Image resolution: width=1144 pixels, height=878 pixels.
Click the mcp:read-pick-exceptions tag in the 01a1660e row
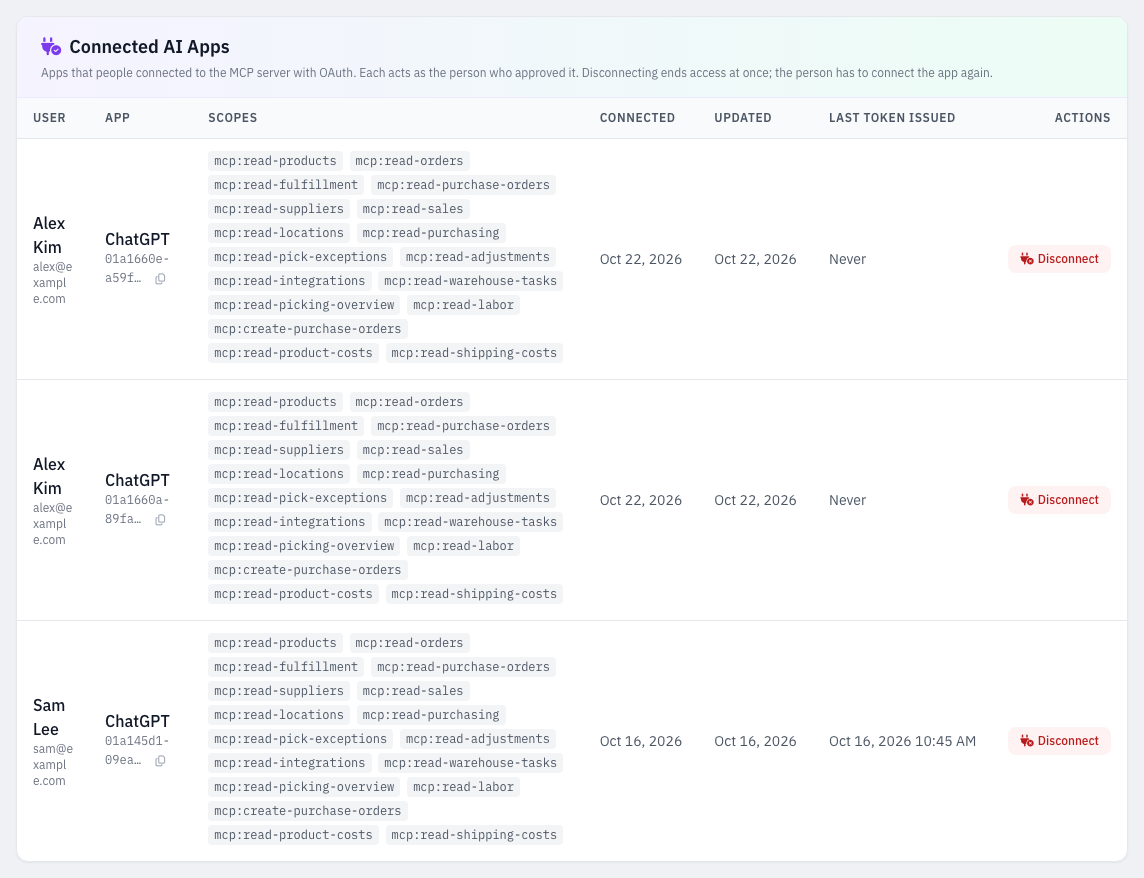pyautogui.click(x=301, y=257)
